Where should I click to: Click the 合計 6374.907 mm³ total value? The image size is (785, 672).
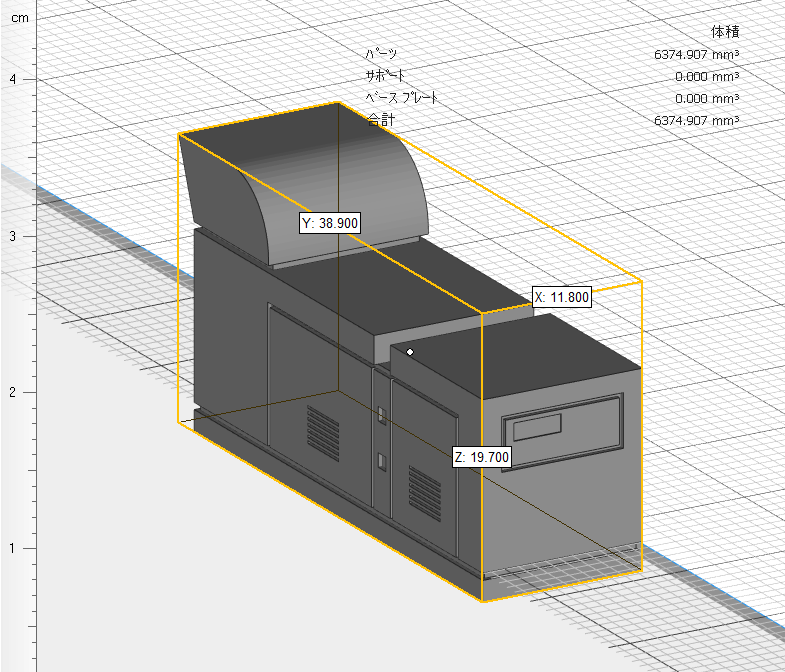[x=696, y=121]
